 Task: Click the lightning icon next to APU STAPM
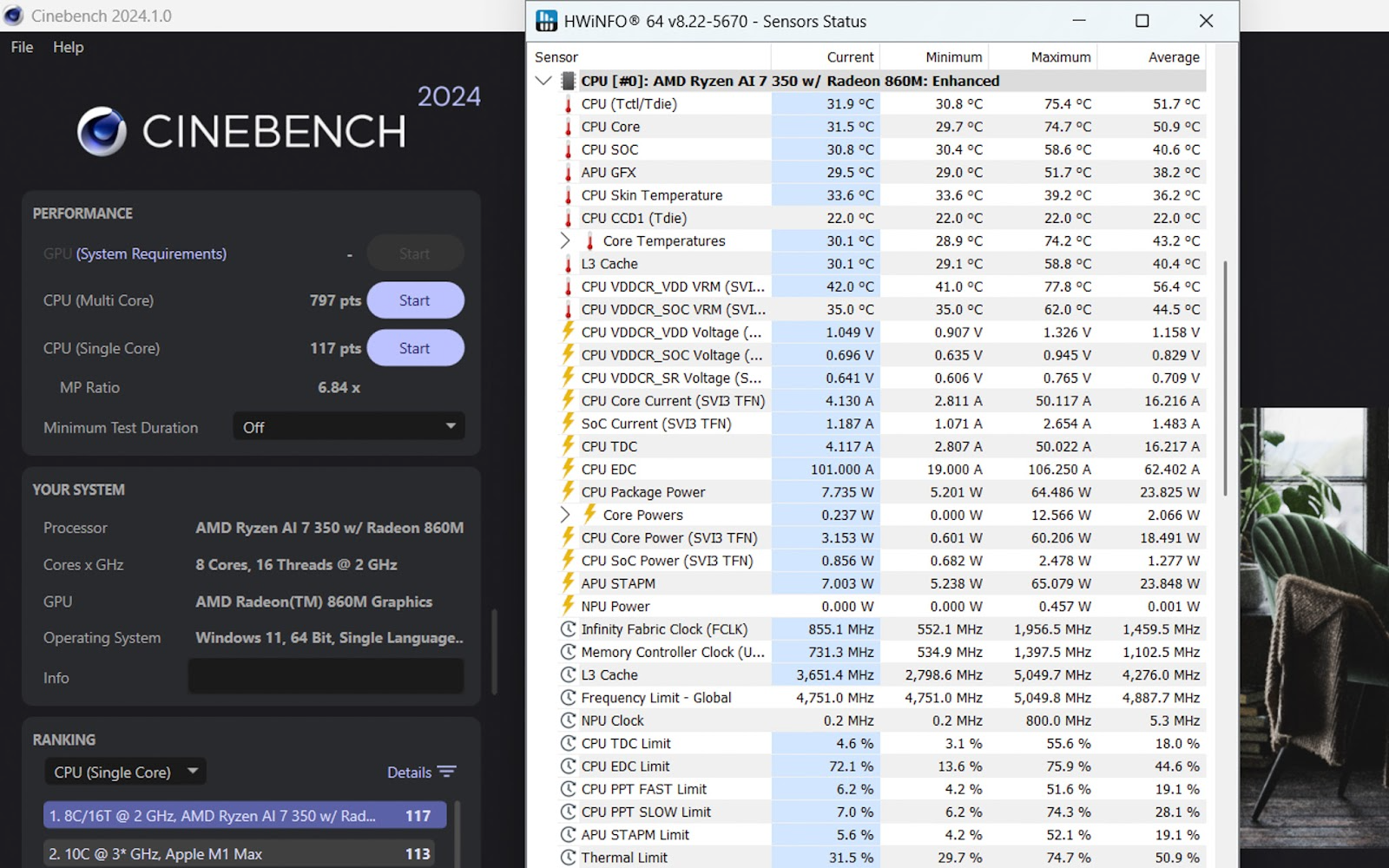pos(569,582)
